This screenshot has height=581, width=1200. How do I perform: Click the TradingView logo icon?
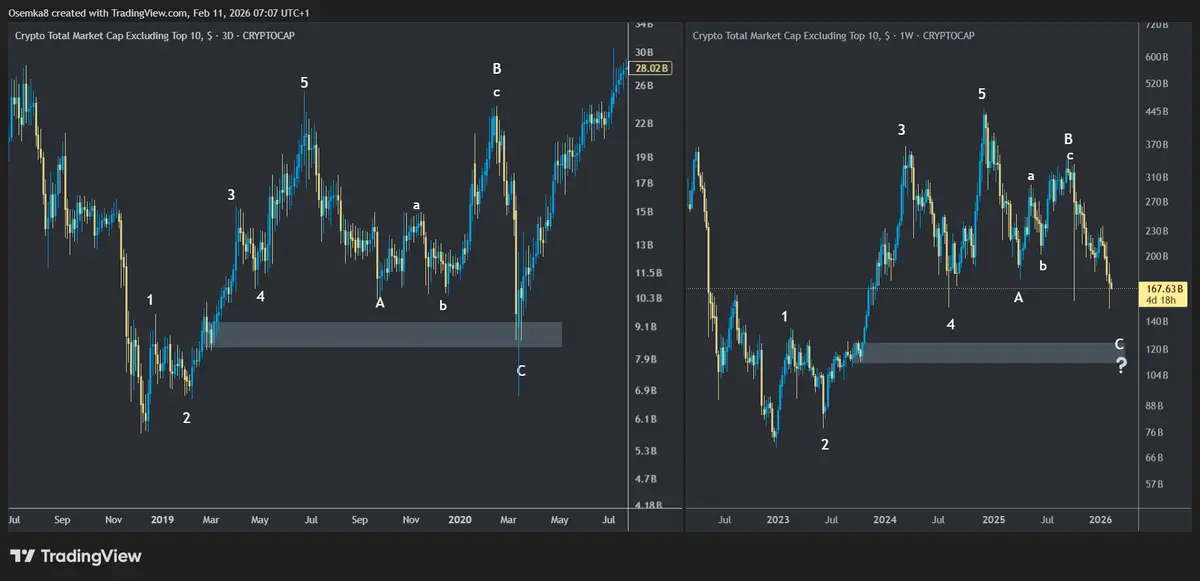point(23,556)
